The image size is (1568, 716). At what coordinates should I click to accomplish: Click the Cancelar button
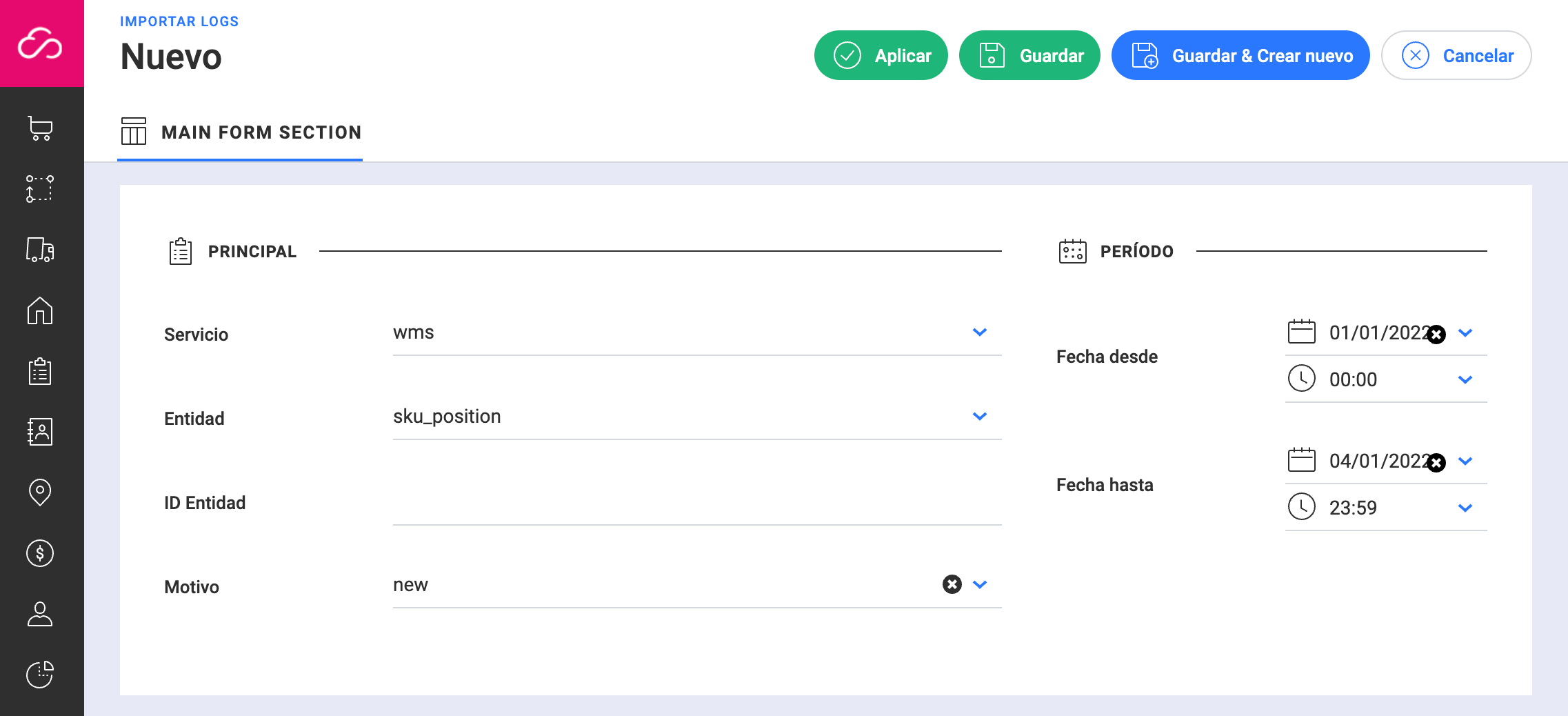coord(1456,55)
